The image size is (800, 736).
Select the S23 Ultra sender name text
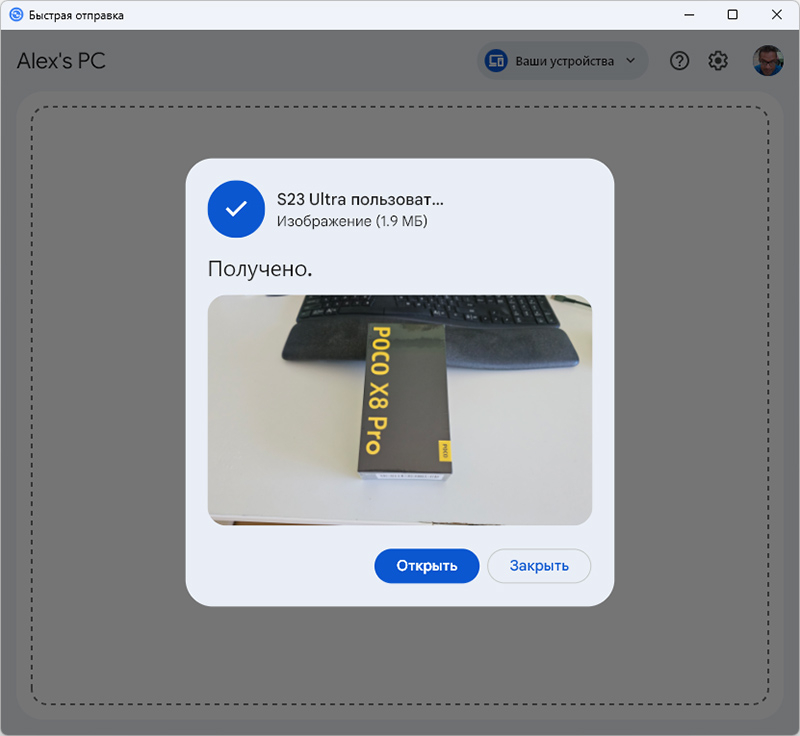360,199
